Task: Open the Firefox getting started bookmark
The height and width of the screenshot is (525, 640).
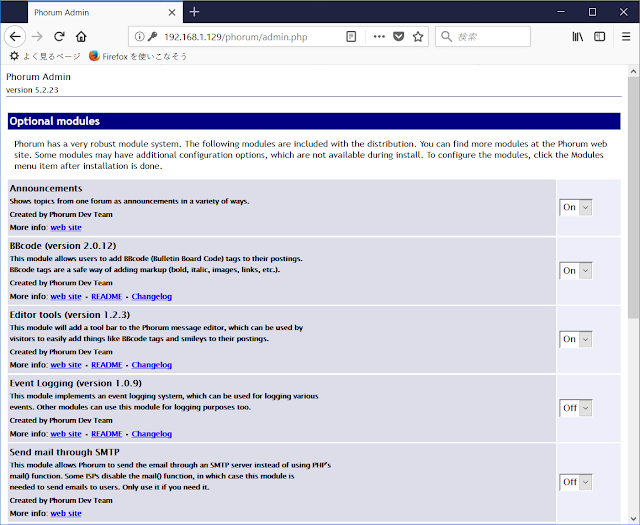Action: pos(138,56)
